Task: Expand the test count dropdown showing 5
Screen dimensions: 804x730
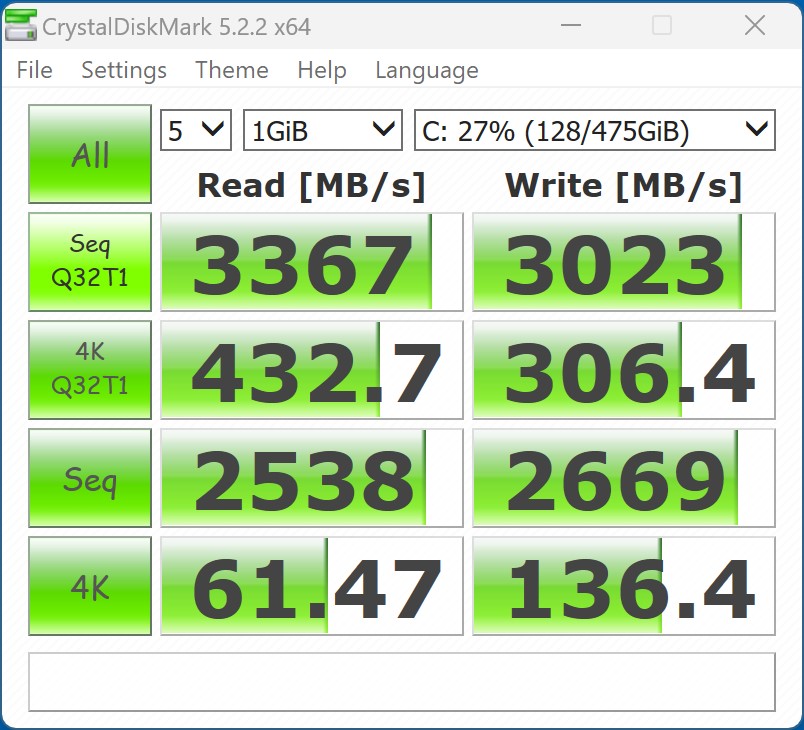Action: 196,130
